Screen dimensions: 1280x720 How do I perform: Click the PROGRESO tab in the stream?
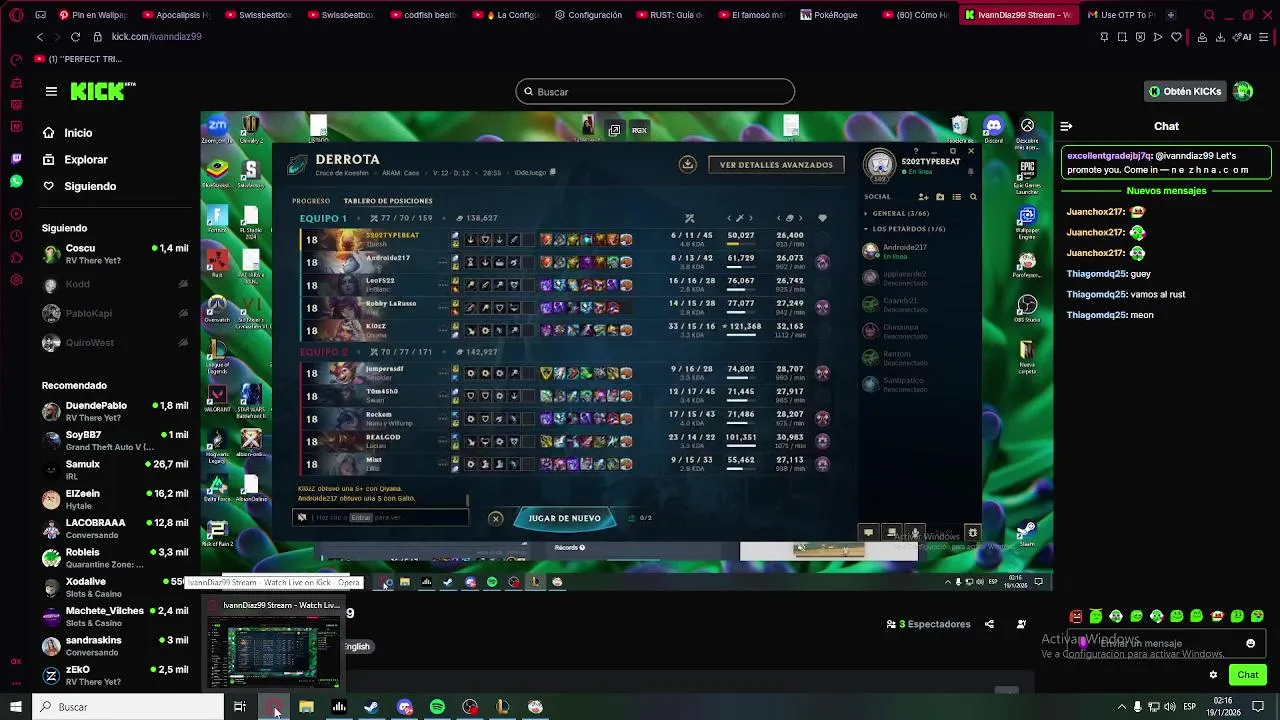(311, 201)
